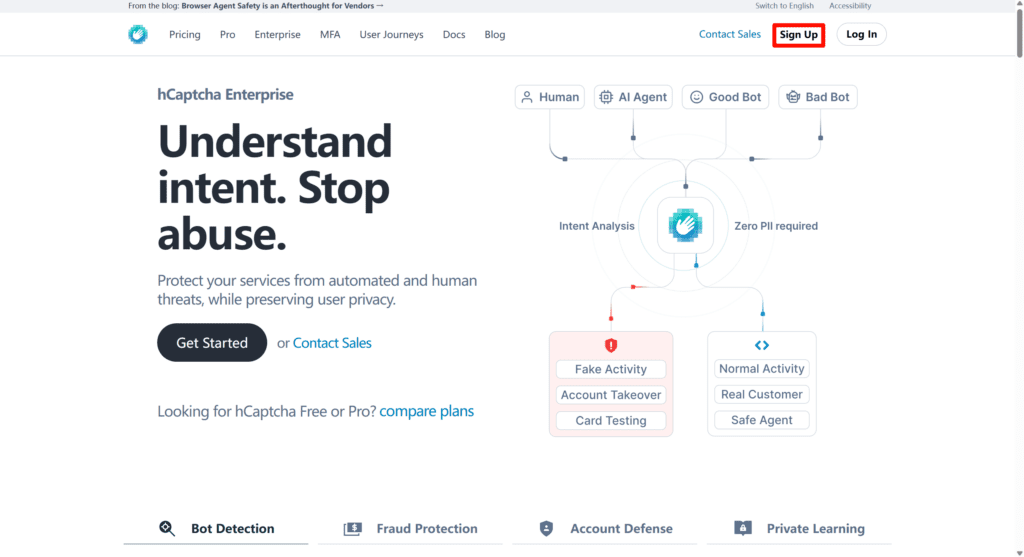
Task: Go to Docs in the navigation
Action: tap(454, 34)
